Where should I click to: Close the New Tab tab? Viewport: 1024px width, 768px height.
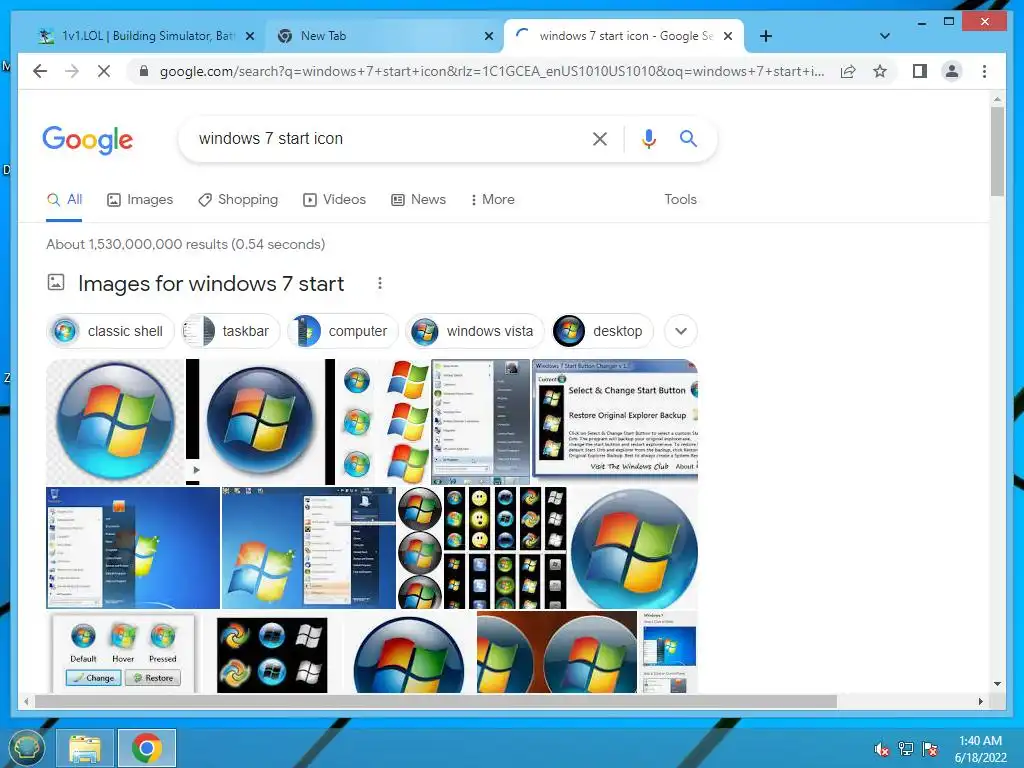(488, 37)
